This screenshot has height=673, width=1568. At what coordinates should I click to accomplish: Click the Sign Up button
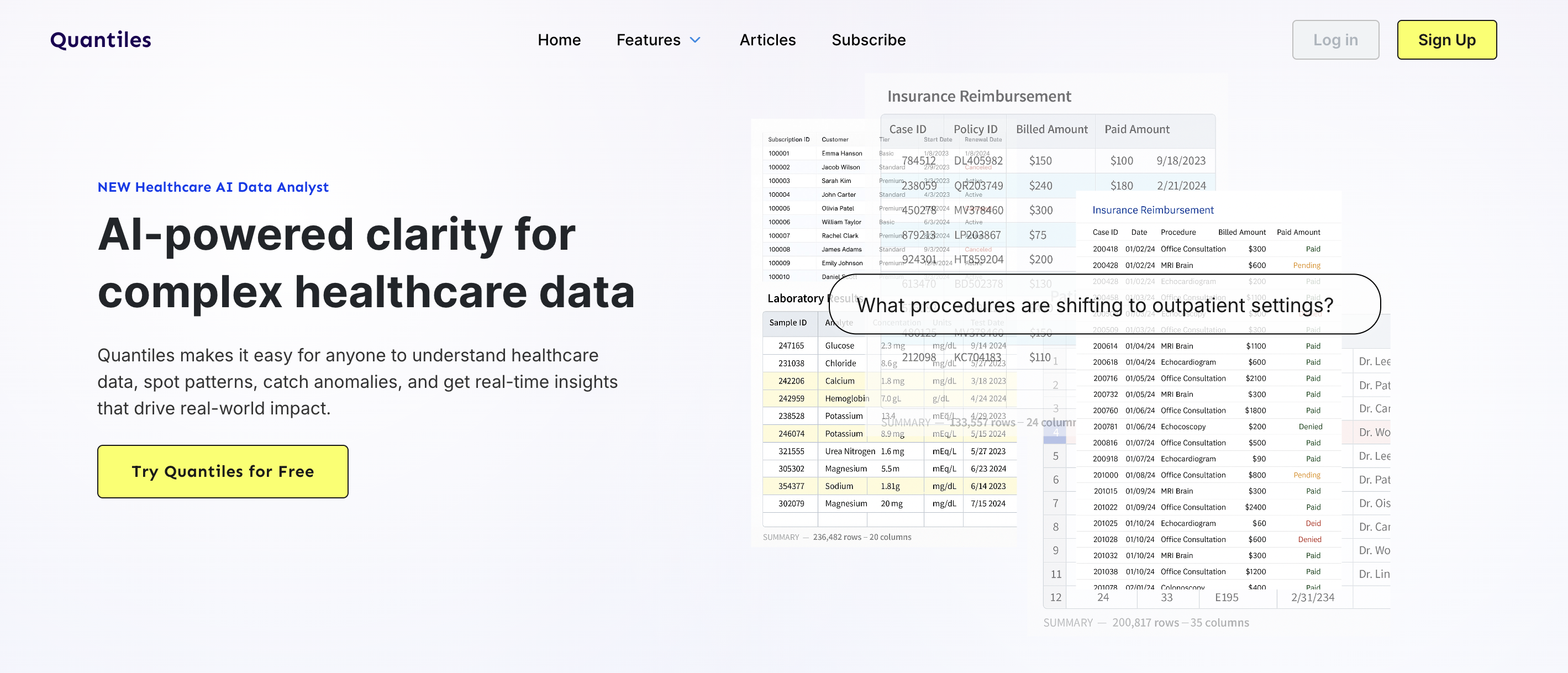tap(1447, 40)
